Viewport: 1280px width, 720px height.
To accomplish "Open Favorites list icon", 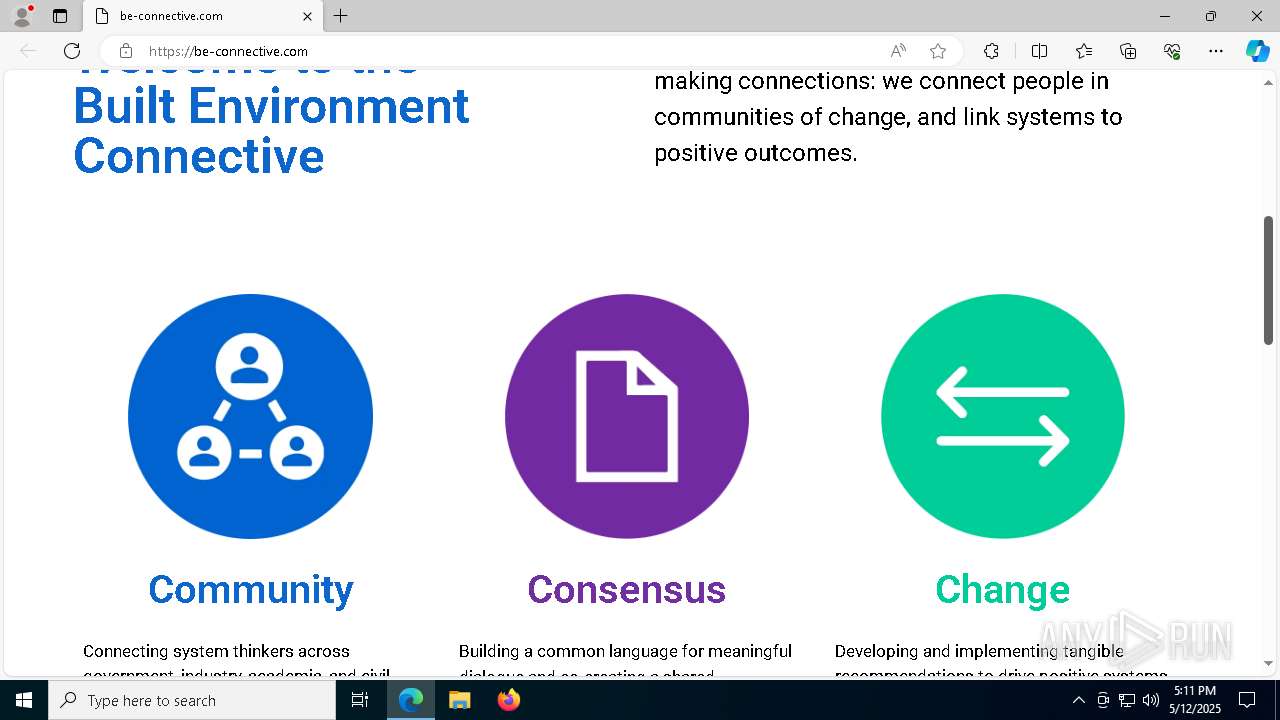I will click(1084, 51).
